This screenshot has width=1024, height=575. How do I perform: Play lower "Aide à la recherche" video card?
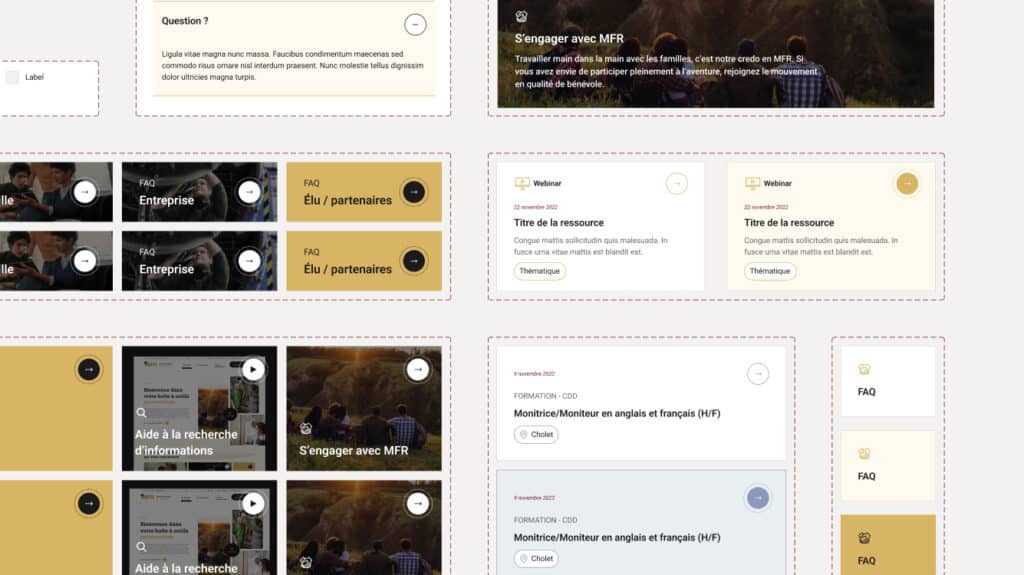[253, 504]
